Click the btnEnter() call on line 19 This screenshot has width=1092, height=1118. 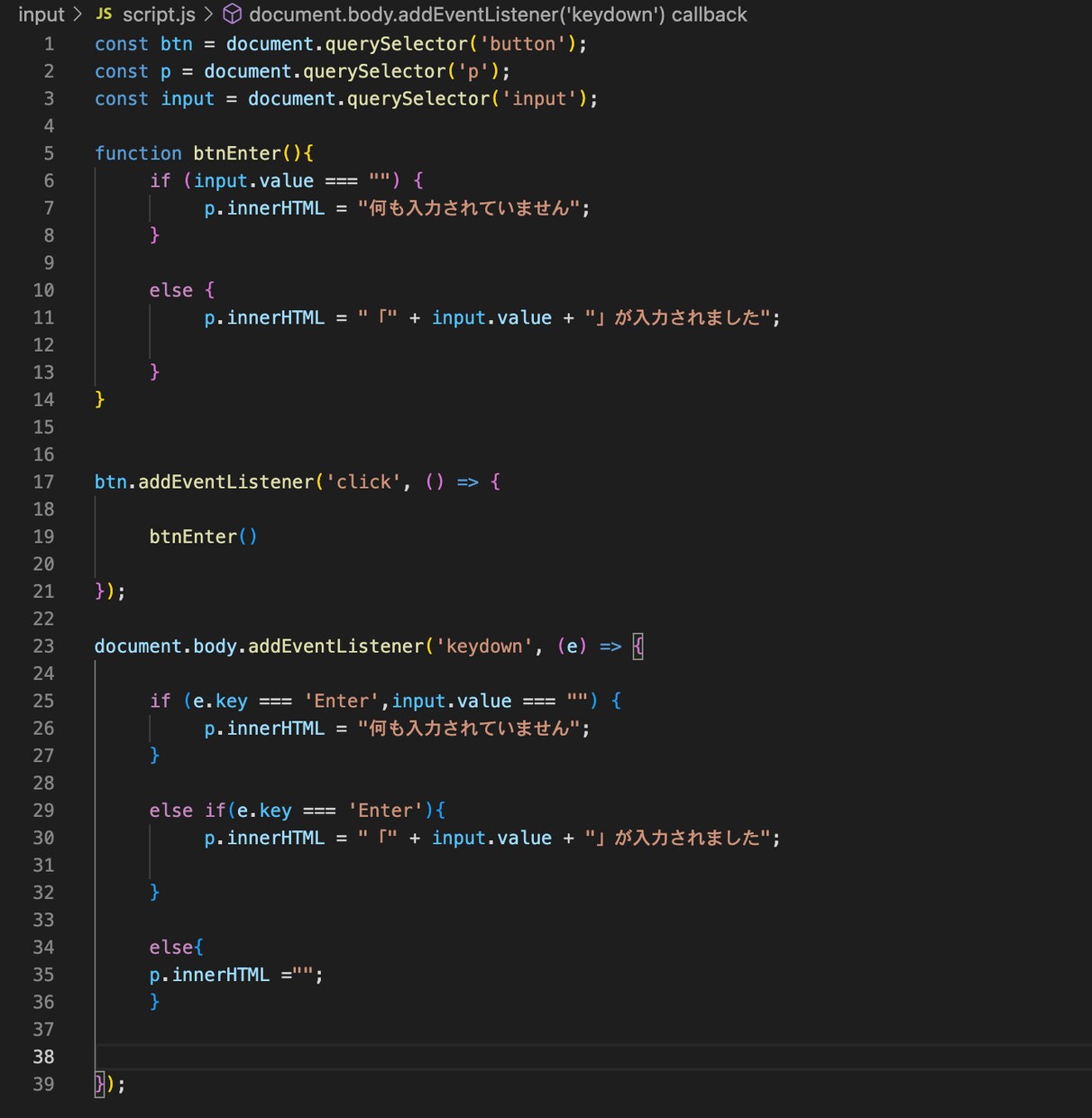tap(204, 536)
